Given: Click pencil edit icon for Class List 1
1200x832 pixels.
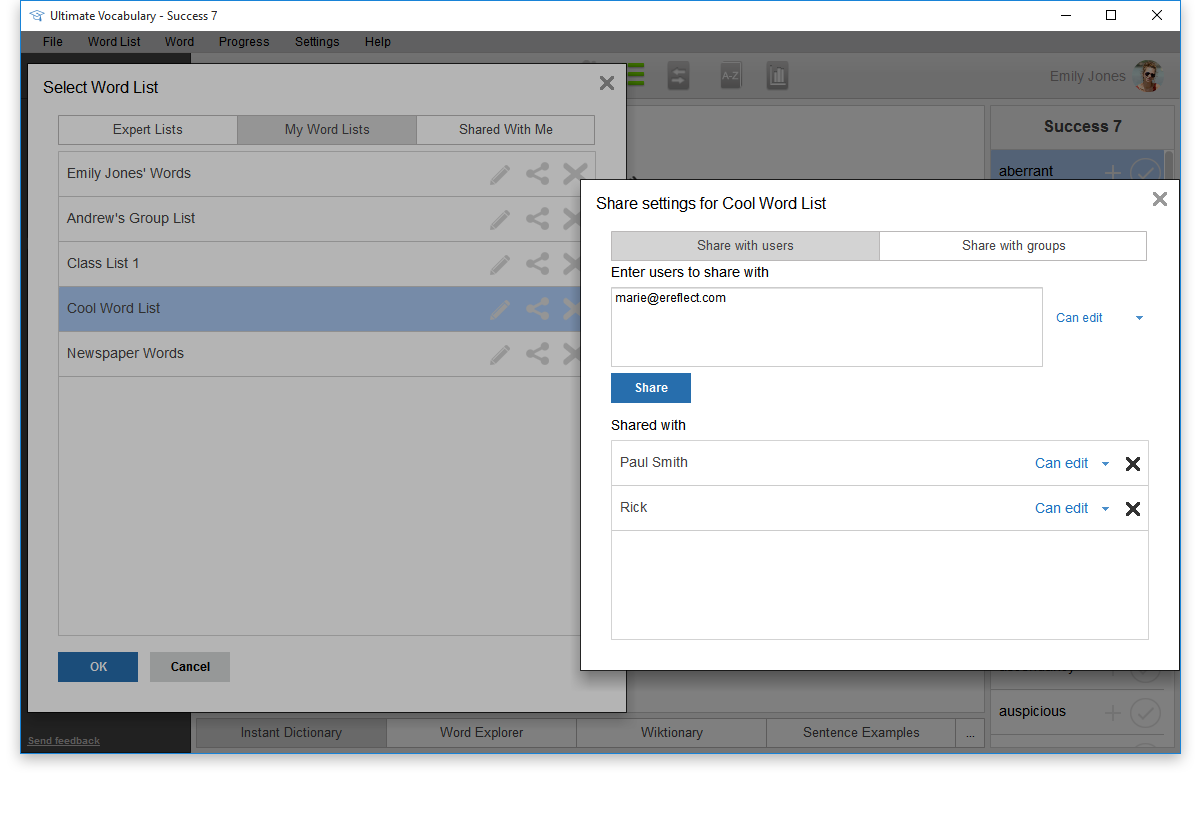Looking at the screenshot, I should click(x=500, y=264).
